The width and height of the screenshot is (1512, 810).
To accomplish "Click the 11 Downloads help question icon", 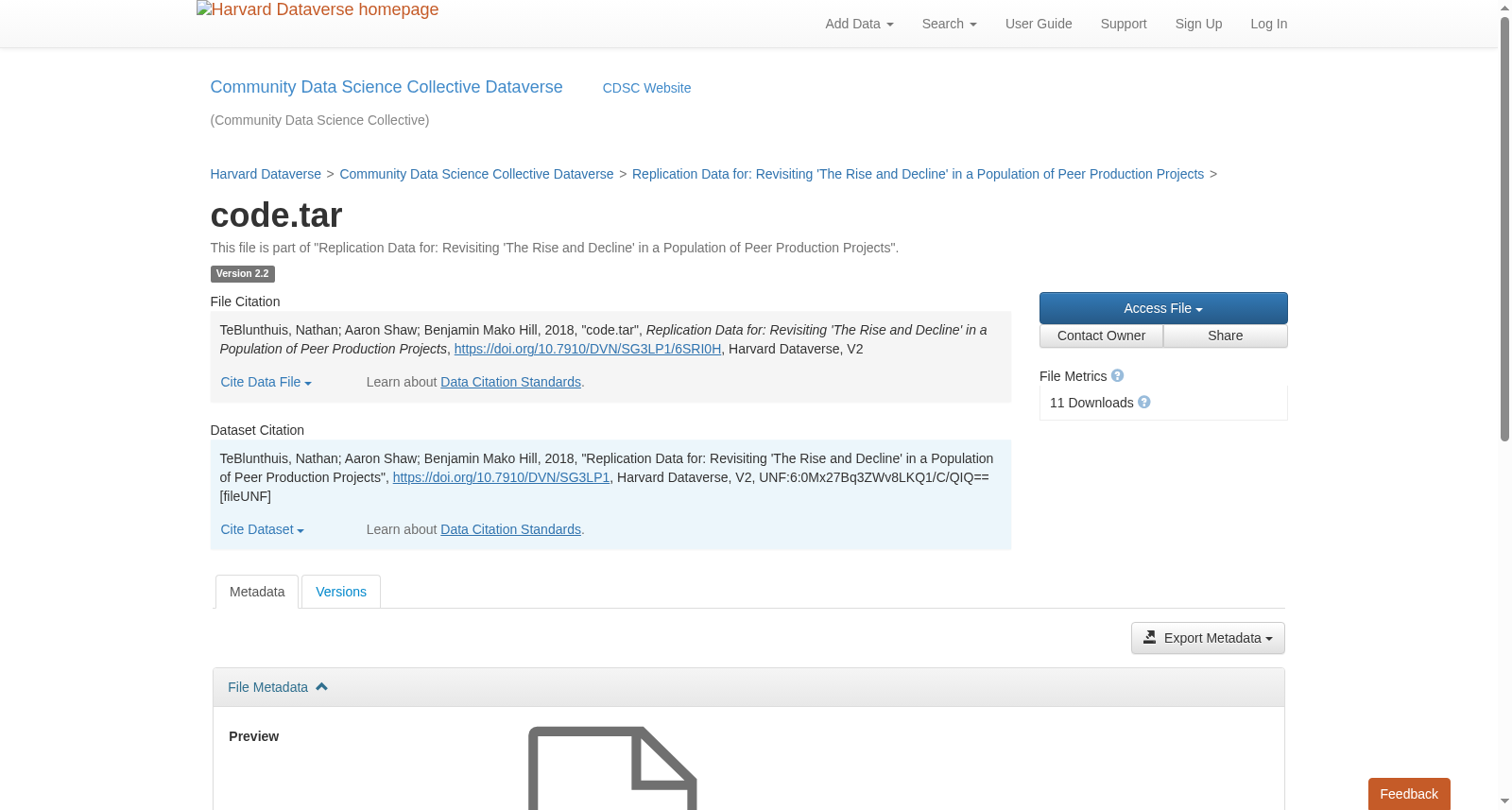I will click(1144, 402).
